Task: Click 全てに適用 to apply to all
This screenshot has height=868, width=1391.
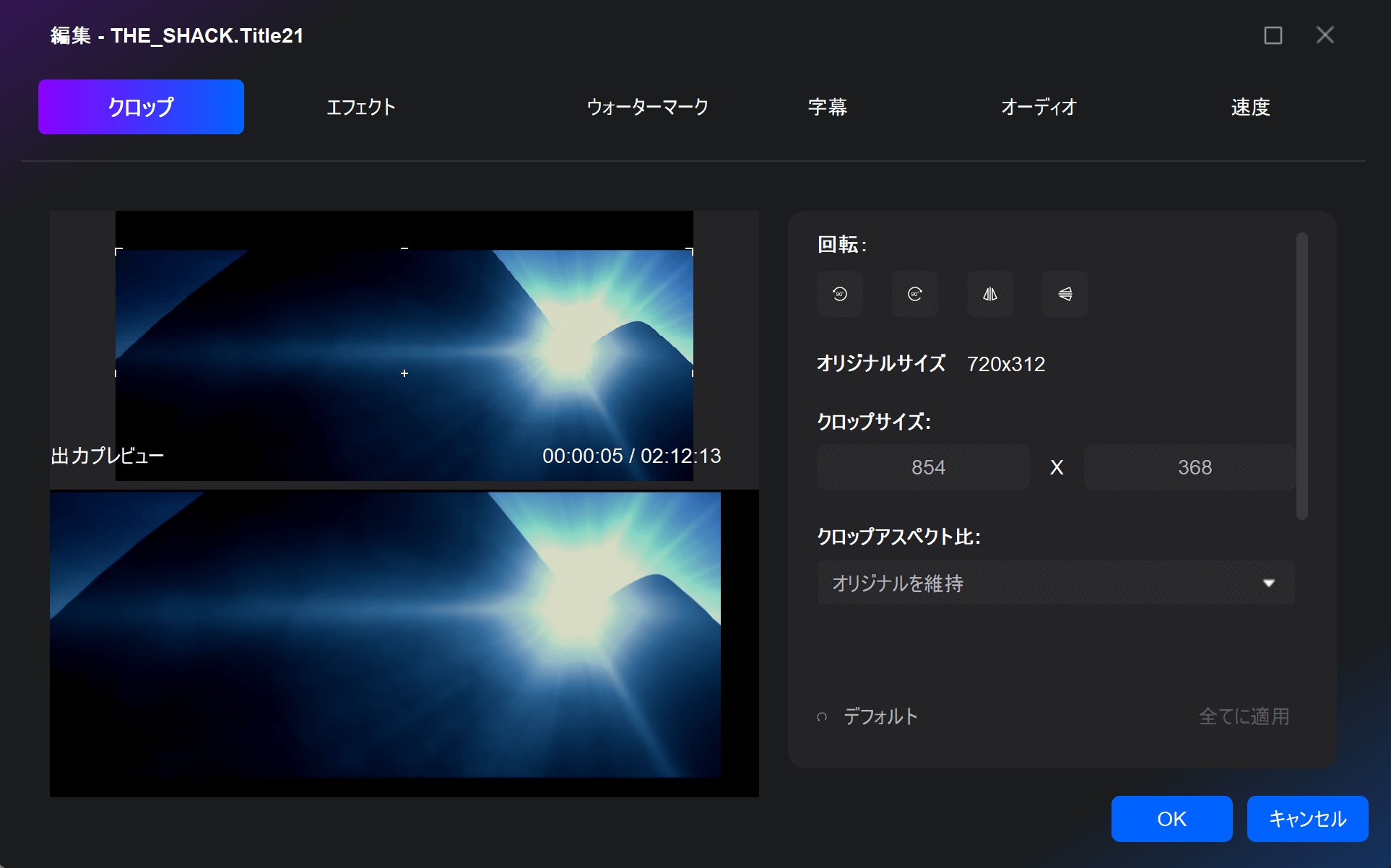Action: coord(1244,716)
